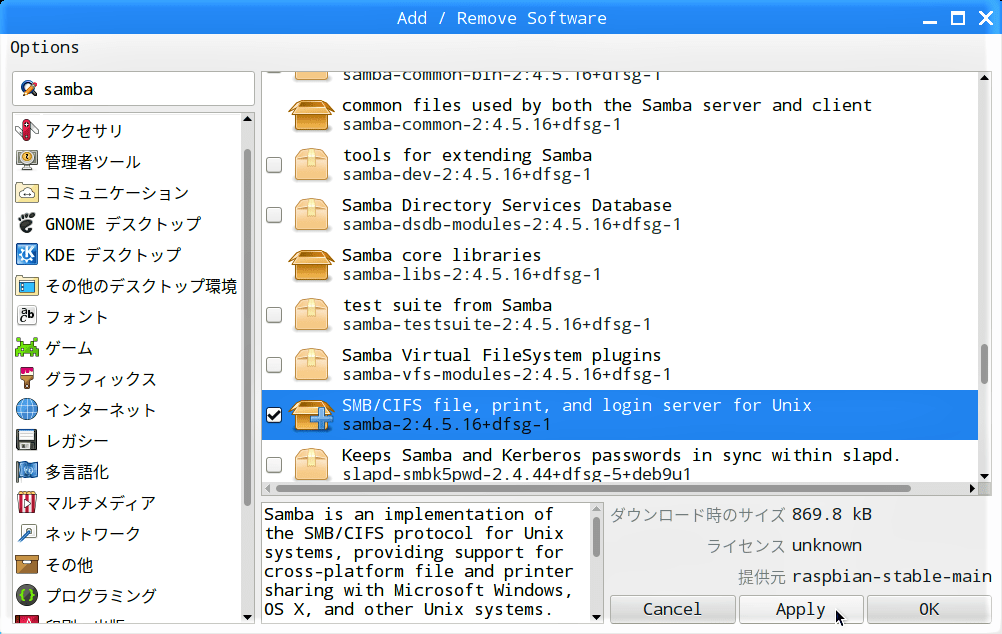Click the 869.8 kB download size value
The image size is (1002, 634).
[832, 514]
